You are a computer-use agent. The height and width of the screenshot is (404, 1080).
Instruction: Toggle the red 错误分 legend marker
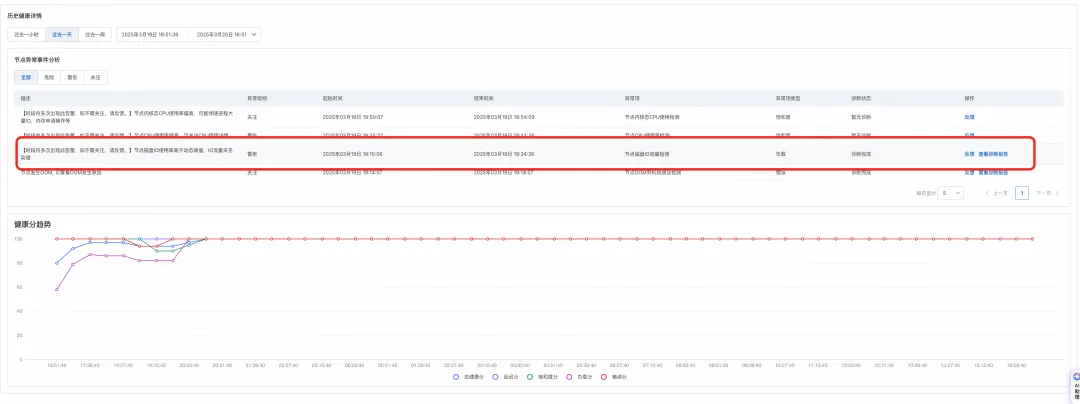(605, 376)
